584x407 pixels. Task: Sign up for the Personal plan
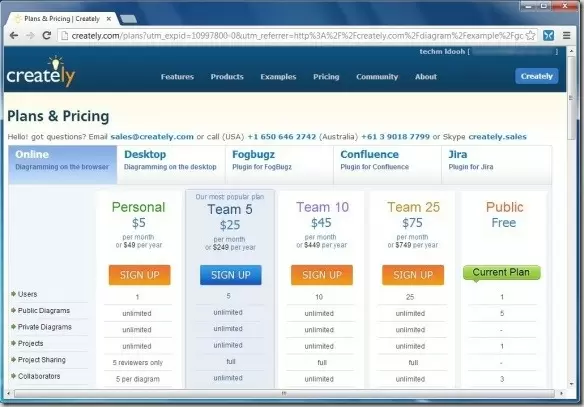coord(140,275)
